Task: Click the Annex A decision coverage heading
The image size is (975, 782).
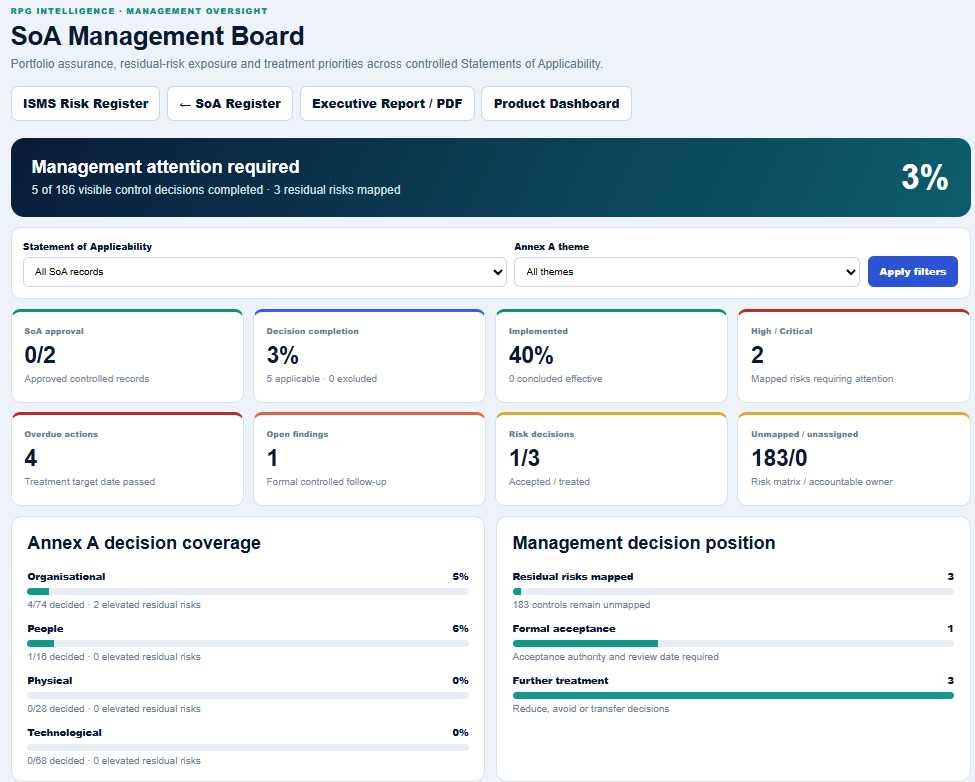Action: (144, 543)
